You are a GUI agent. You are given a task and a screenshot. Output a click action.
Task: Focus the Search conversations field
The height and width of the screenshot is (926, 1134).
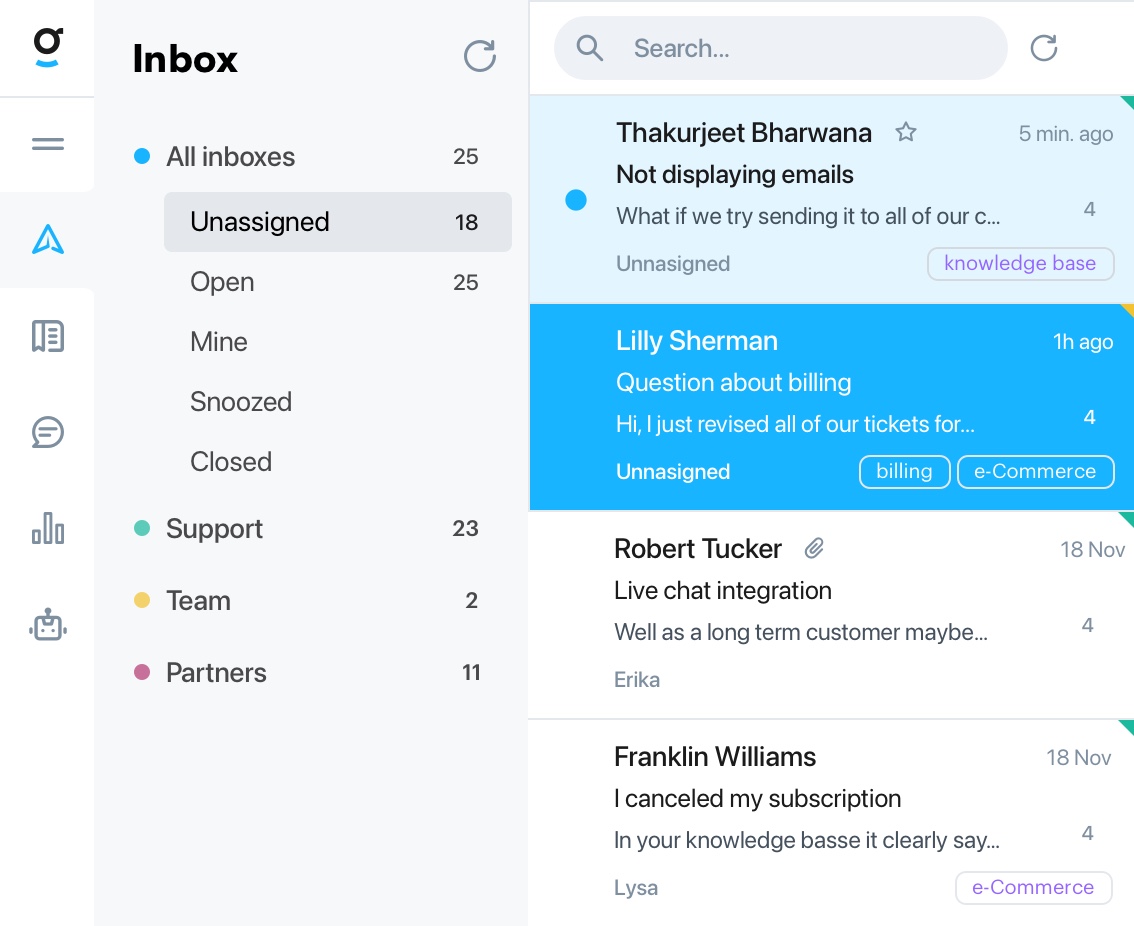click(780, 48)
